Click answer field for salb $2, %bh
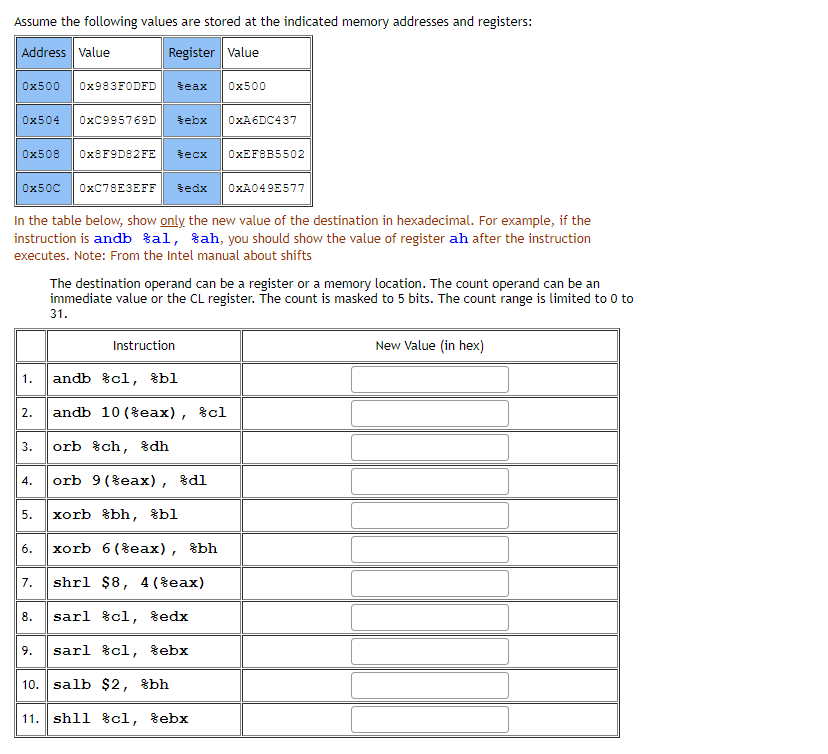 coord(429,685)
